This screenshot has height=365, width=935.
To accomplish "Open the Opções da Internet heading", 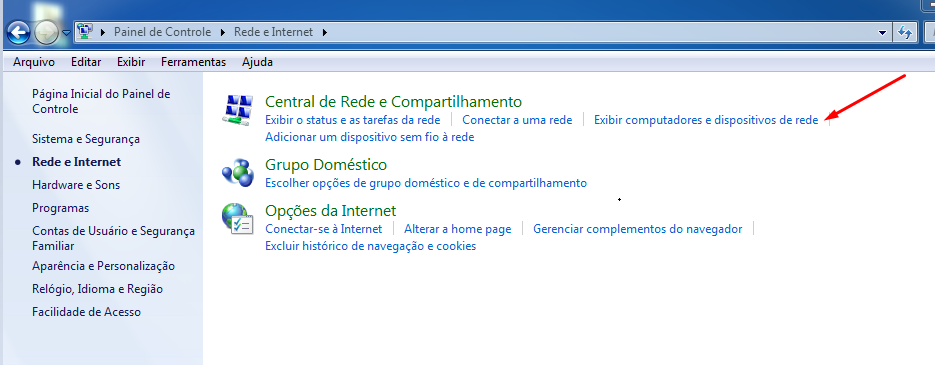I will point(330,211).
